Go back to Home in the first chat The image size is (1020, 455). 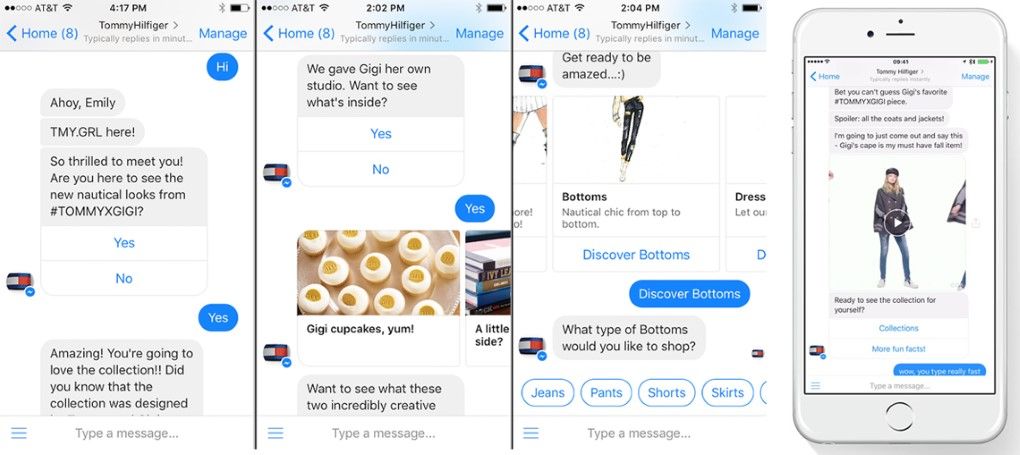[42, 33]
